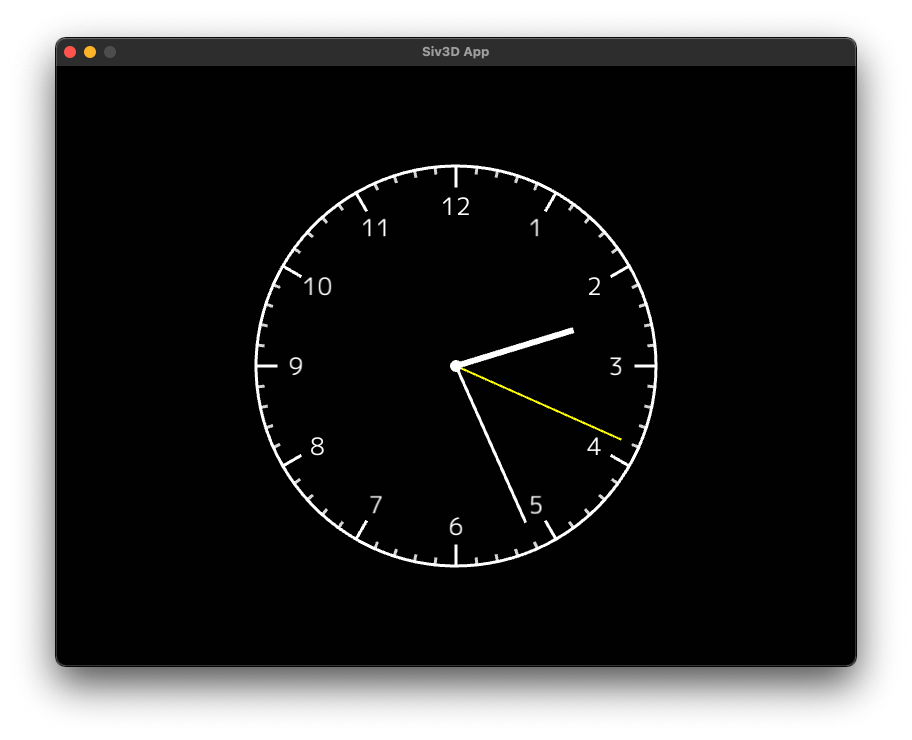Click the number 1 on clock face
912x740 pixels.
(536, 228)
